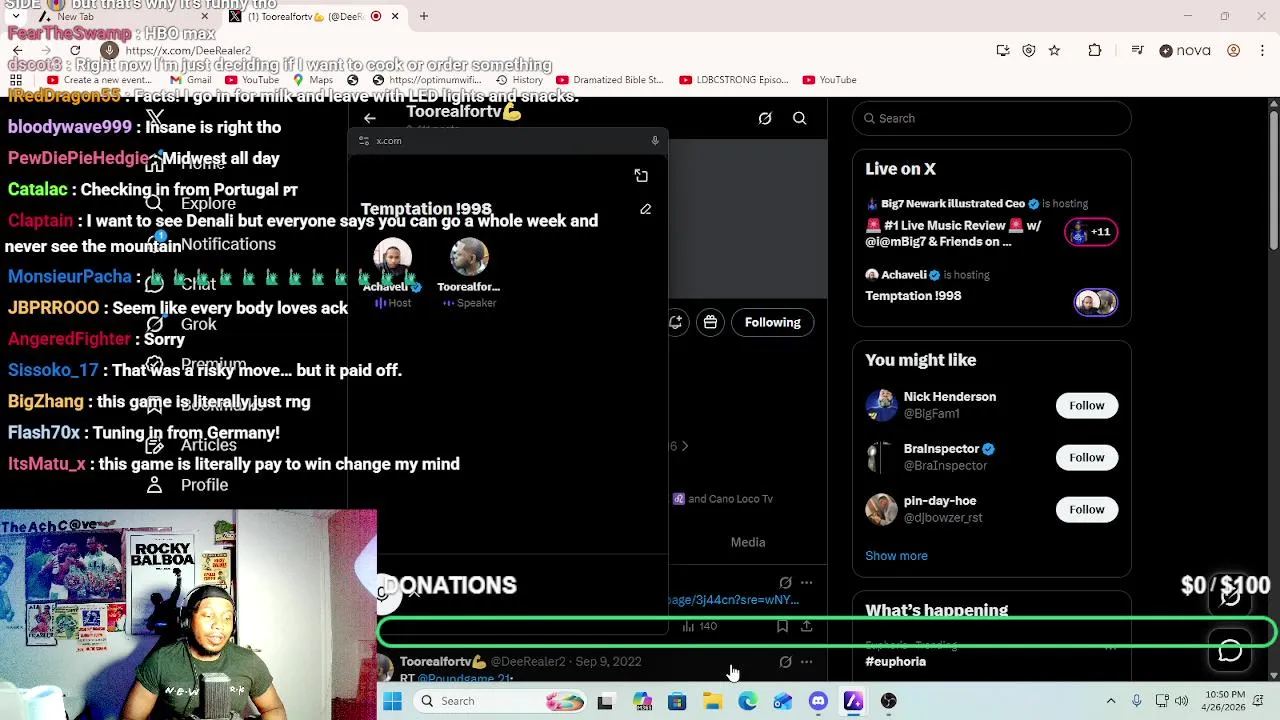Open Discord from the taskbar
The height and width of the screenshot is (720, 1280).
tap(818, 701)
